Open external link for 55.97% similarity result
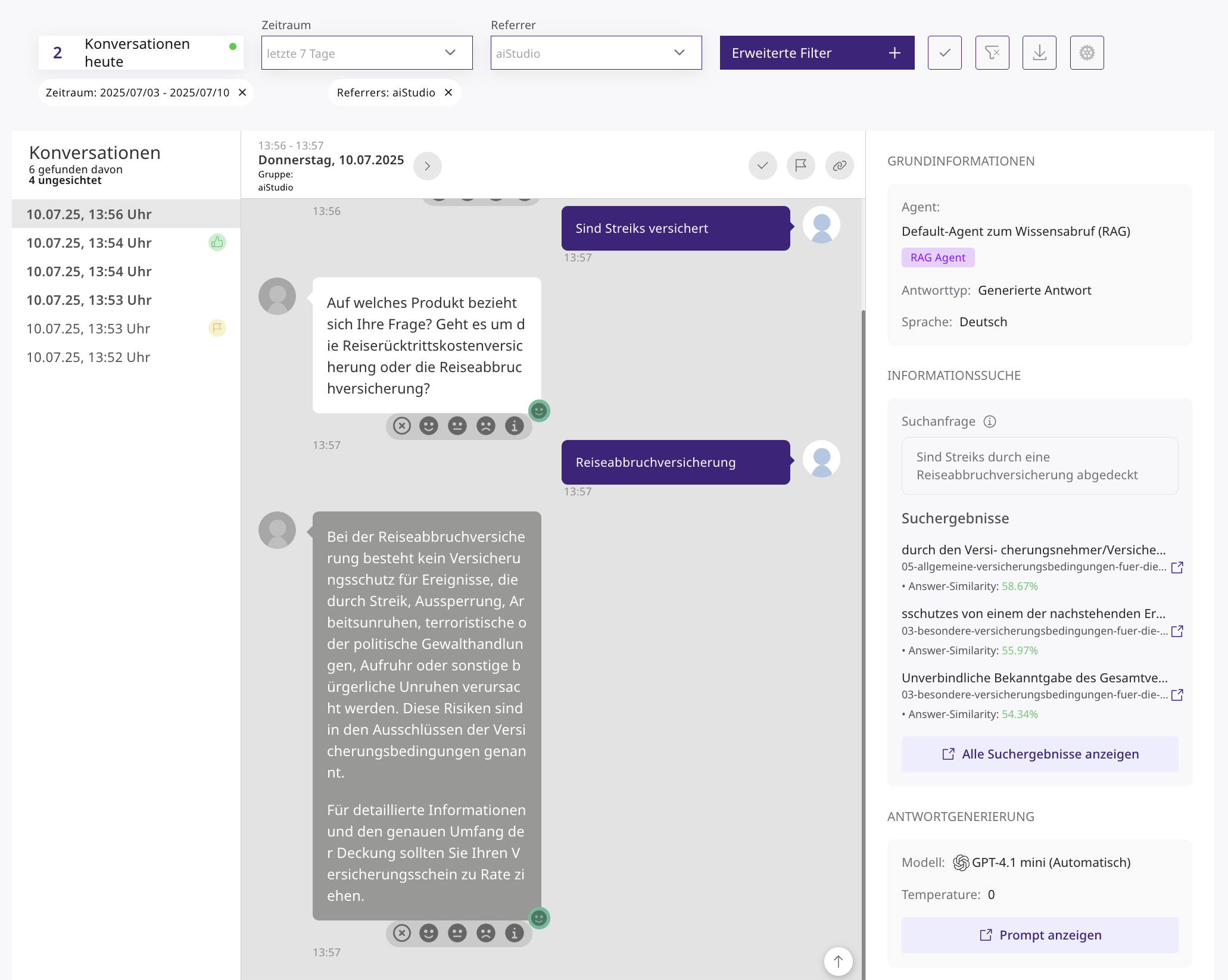The image size is (1228, 980). click(x=1177, y=631)
